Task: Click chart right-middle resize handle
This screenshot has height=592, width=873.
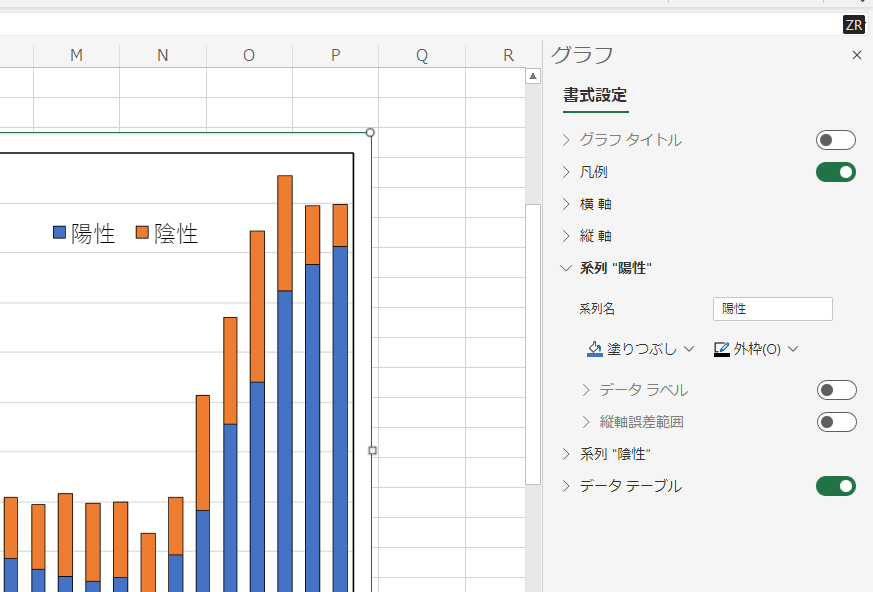Action: [373, 451]
